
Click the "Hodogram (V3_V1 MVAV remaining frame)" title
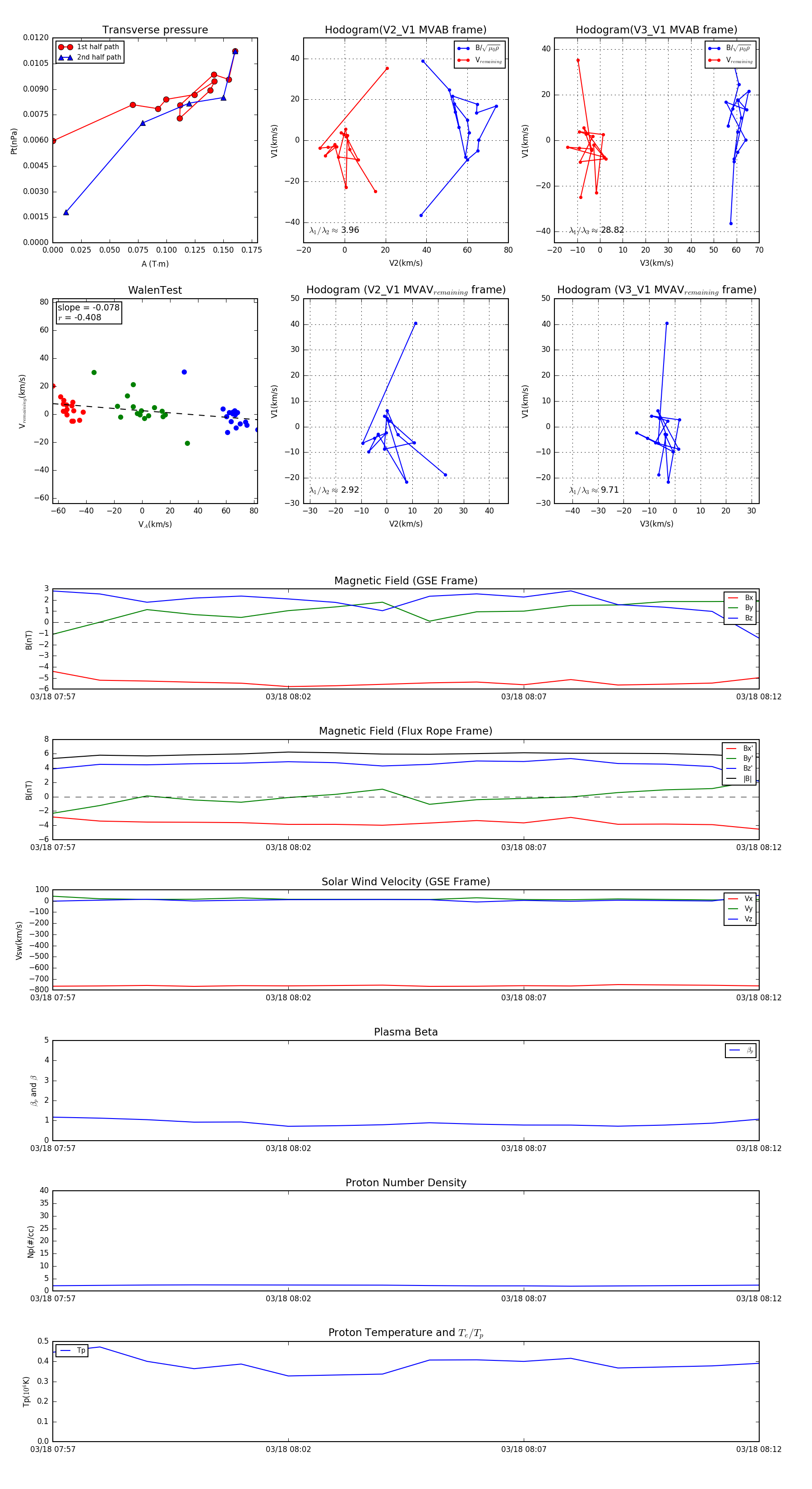tap(656, 290)
